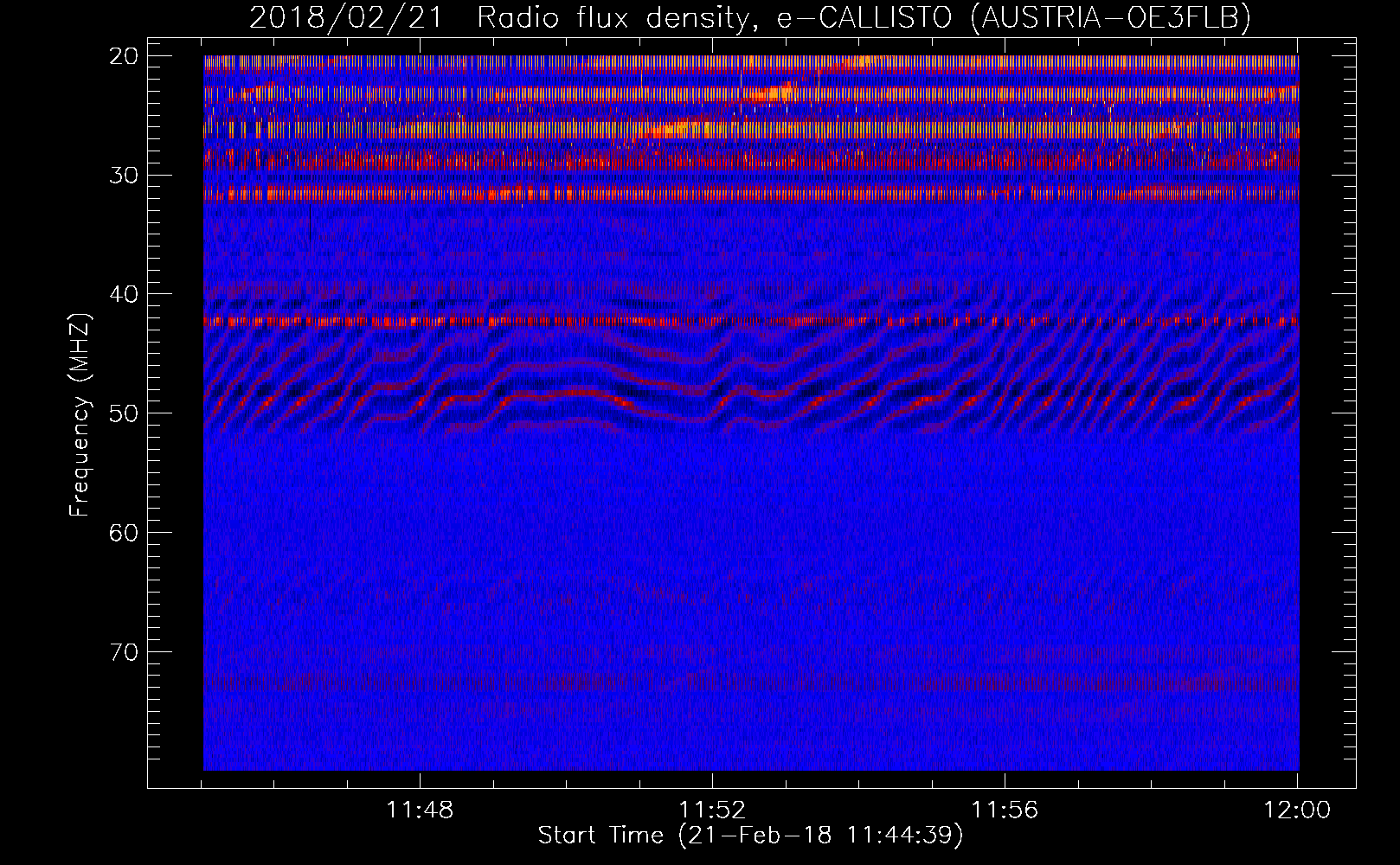Viewport: 1400px width, 865px height.
Task: Click the 30 MHz frequency tick label
Action: pos(124,176)
